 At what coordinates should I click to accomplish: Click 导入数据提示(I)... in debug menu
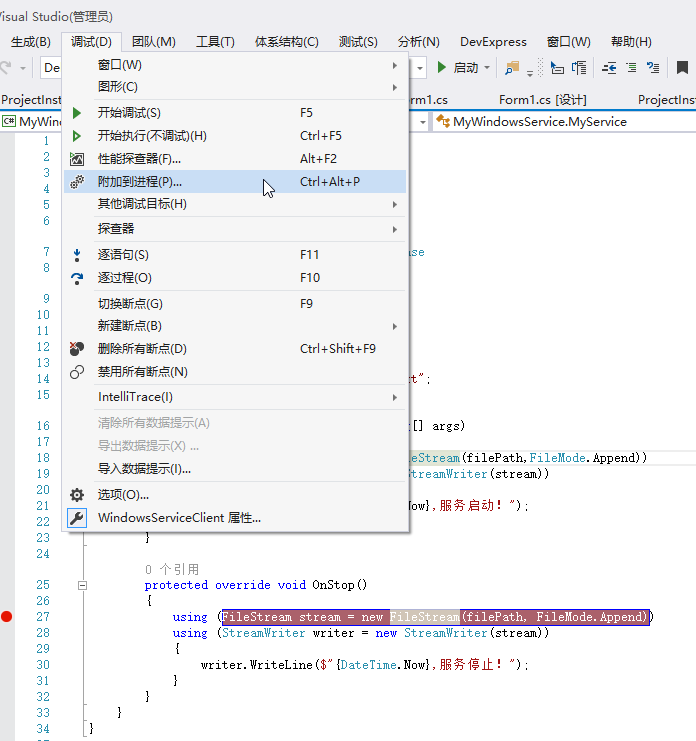point(144,469)
